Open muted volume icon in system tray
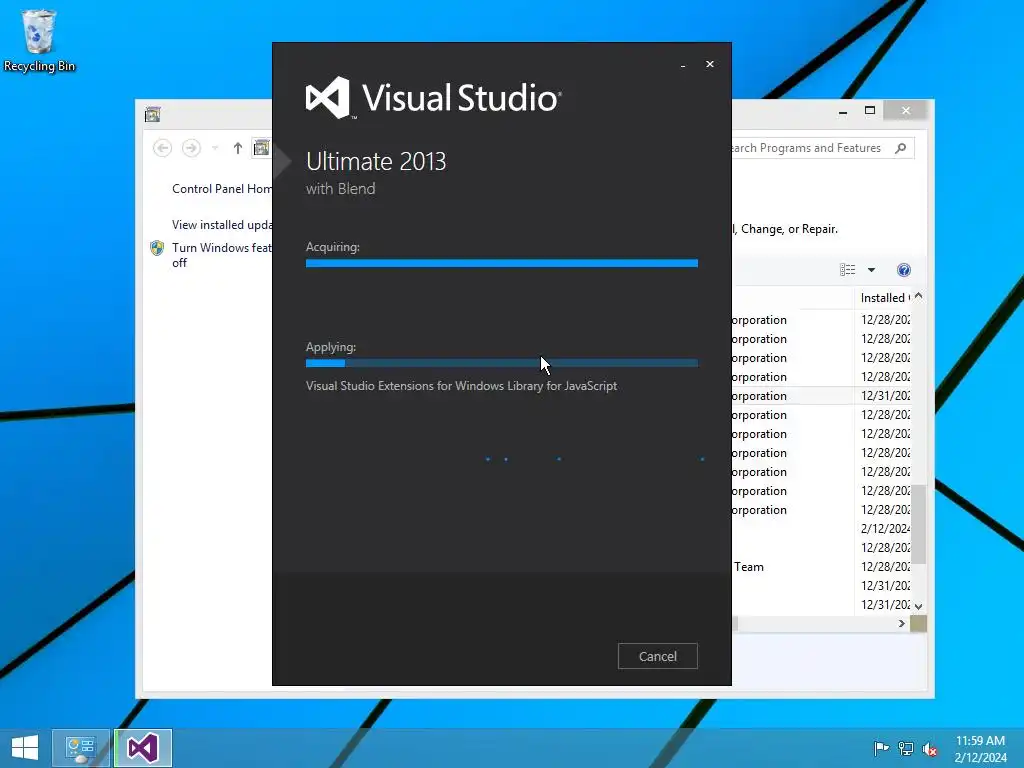The image size is (1024, 768). click(x=929, y=748)
